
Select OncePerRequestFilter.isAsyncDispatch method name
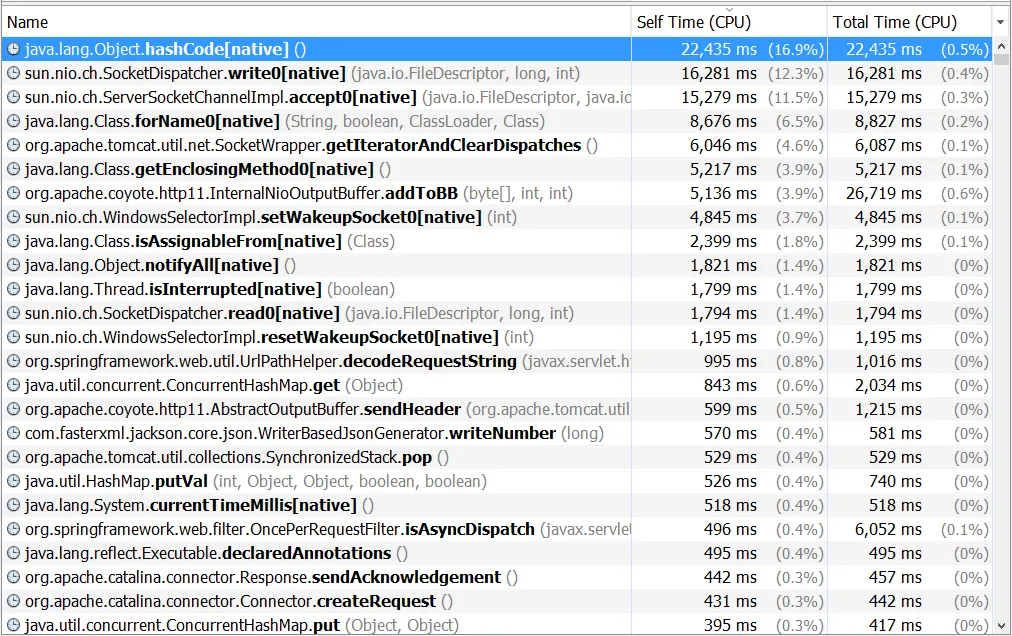(279, 529)
